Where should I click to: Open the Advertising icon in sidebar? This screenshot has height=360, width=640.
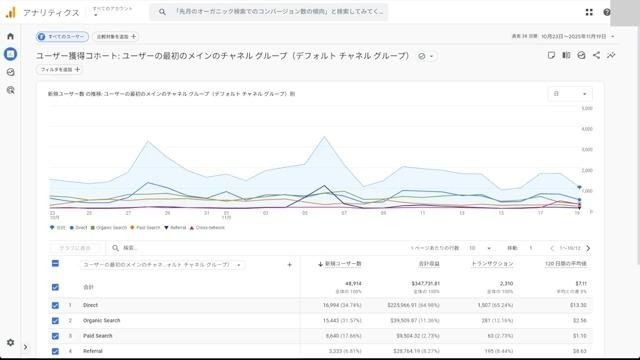pos(11,90)
